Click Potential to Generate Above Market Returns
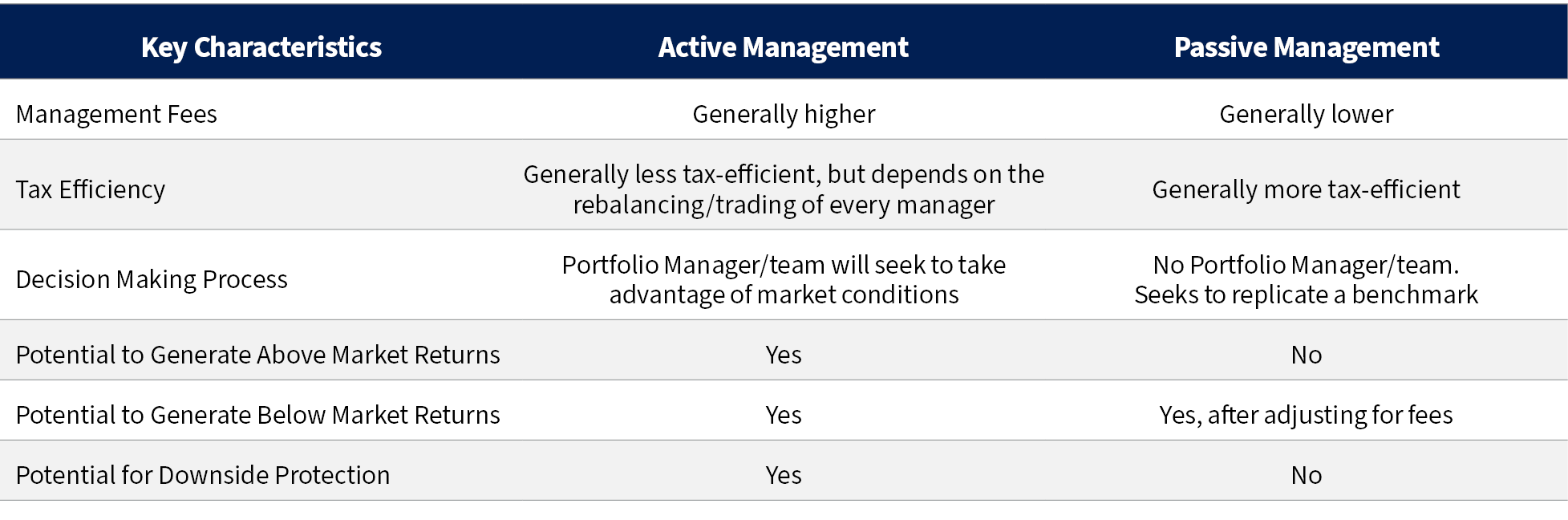Image resolution: width=1568 pixels, height=520 pixels. pyautogui.click(x=258, y=355)
